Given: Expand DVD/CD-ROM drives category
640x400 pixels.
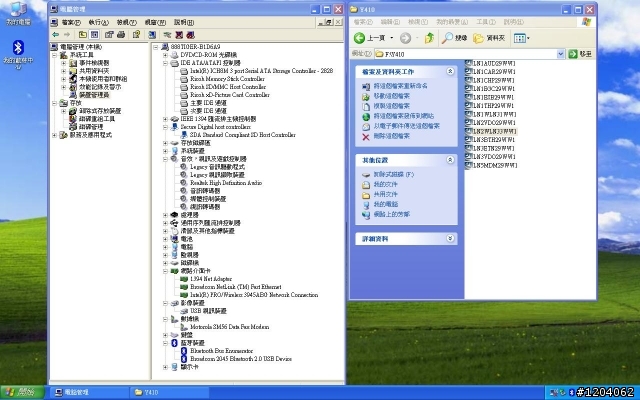Looking at the screenshot, I should [x=165, y=55].
